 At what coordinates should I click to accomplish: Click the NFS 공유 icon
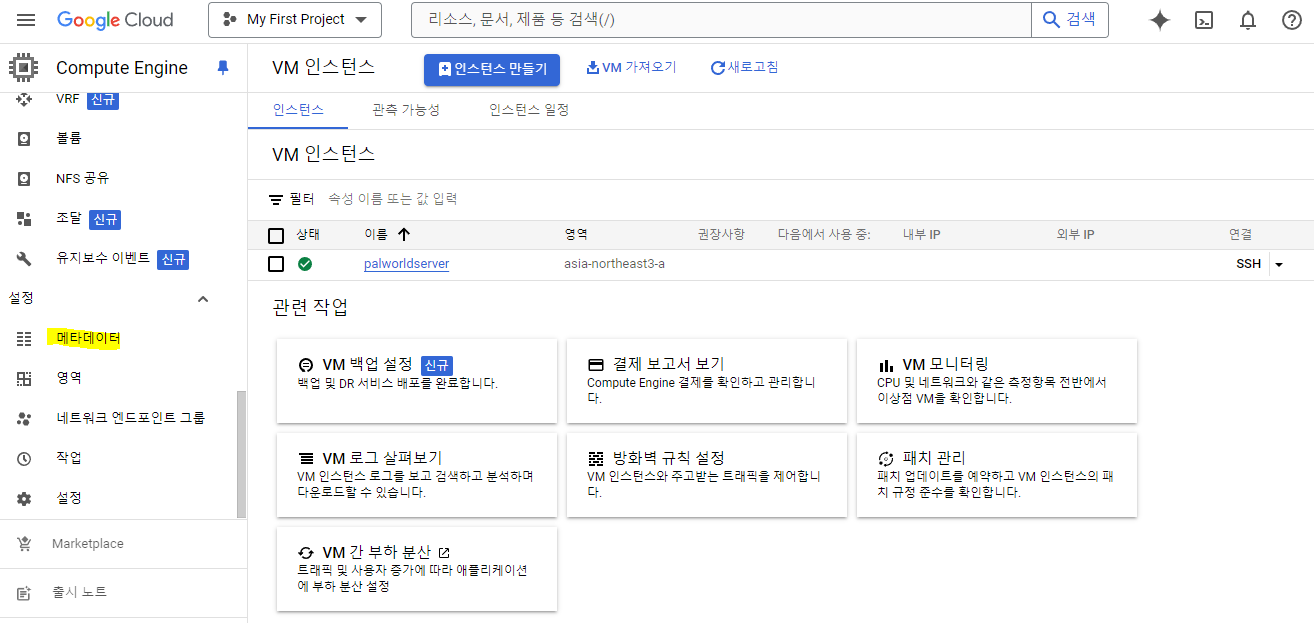point(25,179)
